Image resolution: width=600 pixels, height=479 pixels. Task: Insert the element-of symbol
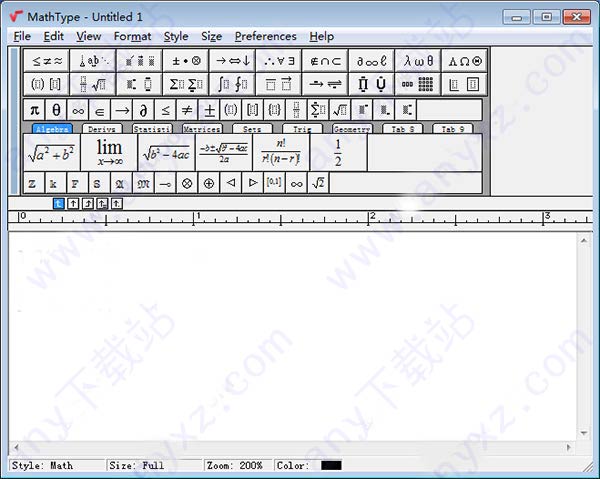[100, 110]
